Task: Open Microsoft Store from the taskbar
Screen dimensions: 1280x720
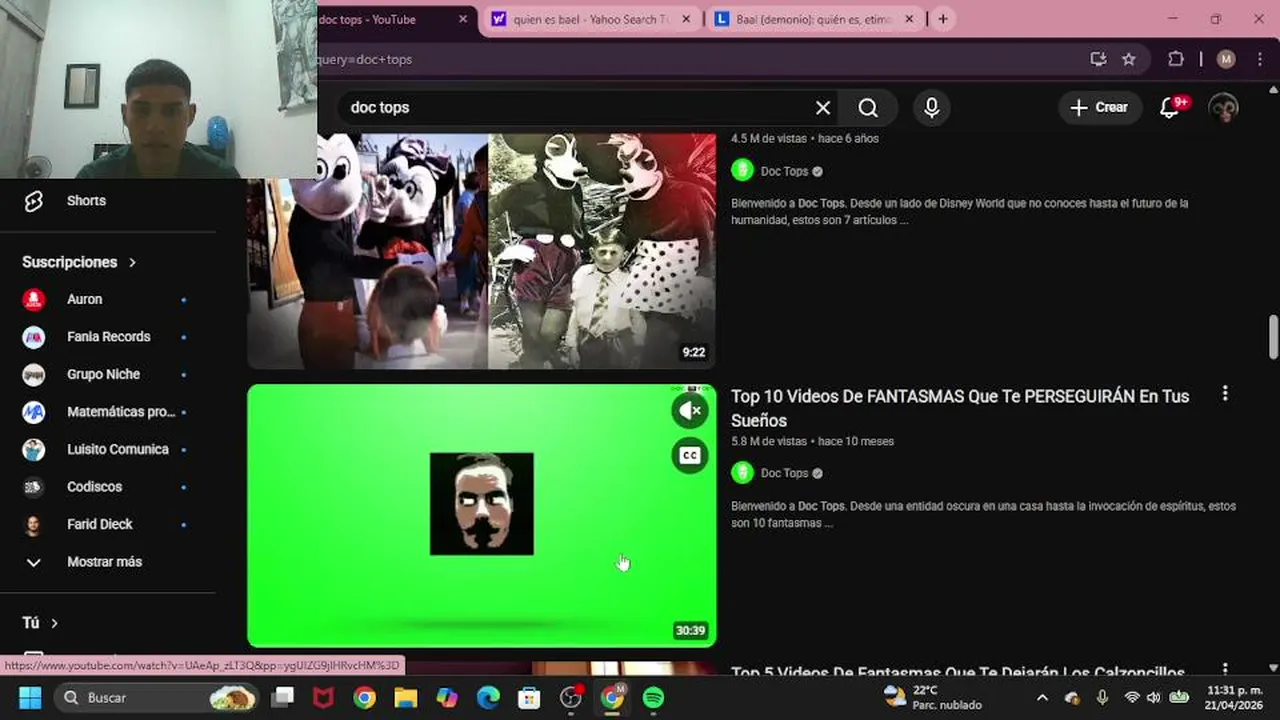Action: tap(529, 697)
